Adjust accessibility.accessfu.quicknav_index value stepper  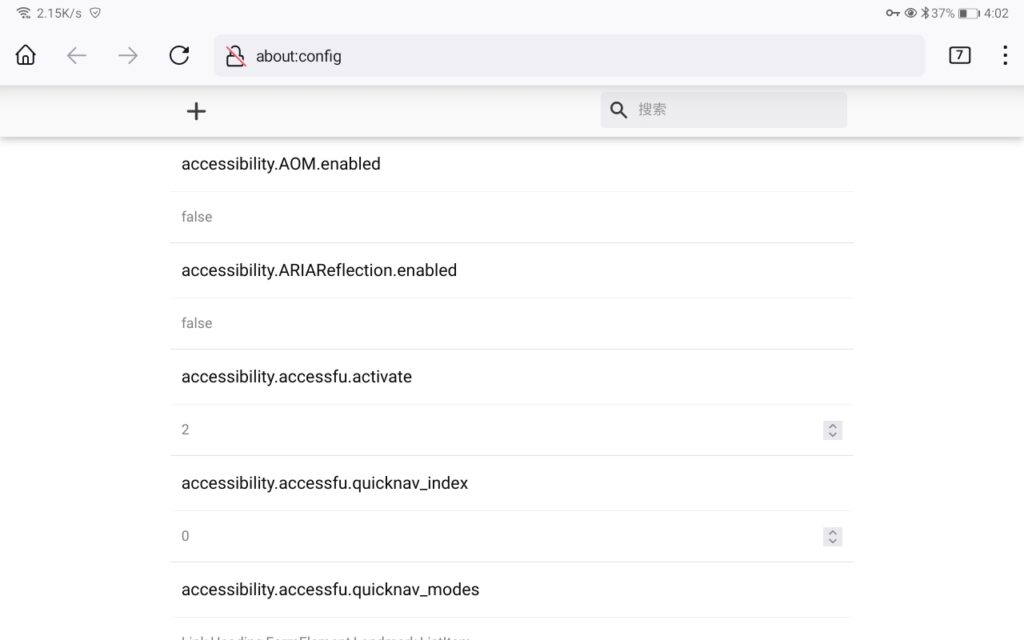832,537
